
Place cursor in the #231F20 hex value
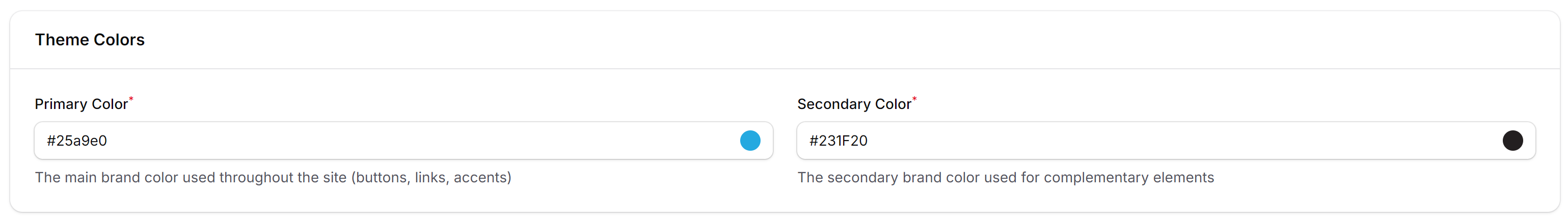click(838, 141)
